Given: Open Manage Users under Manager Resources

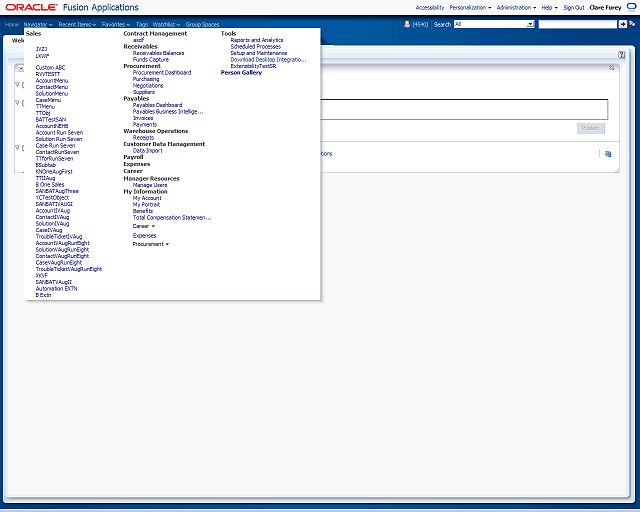Looking at the screenshot, I should [x=150, y=185].
